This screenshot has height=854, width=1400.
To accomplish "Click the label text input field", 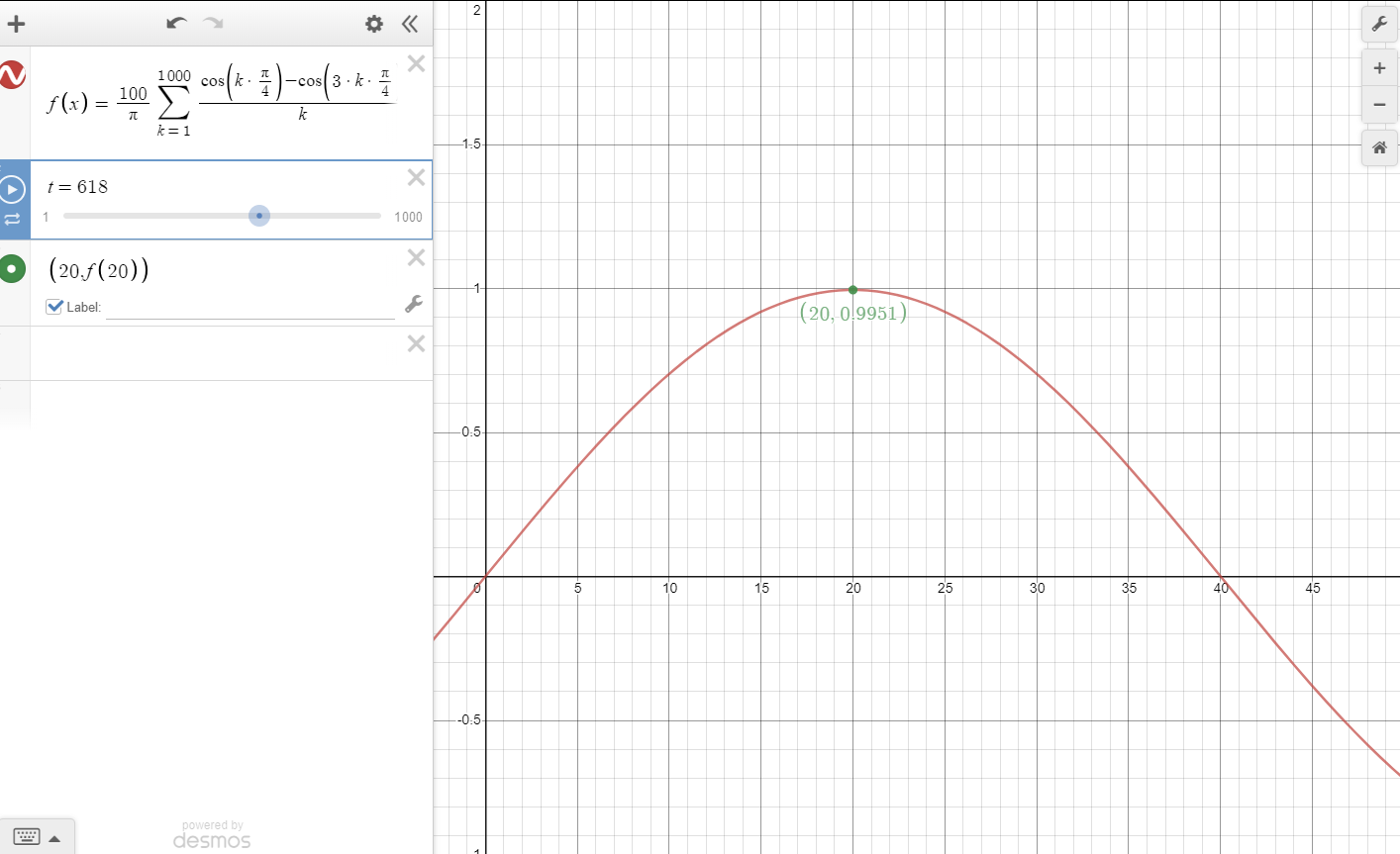I will pos(250,308).
